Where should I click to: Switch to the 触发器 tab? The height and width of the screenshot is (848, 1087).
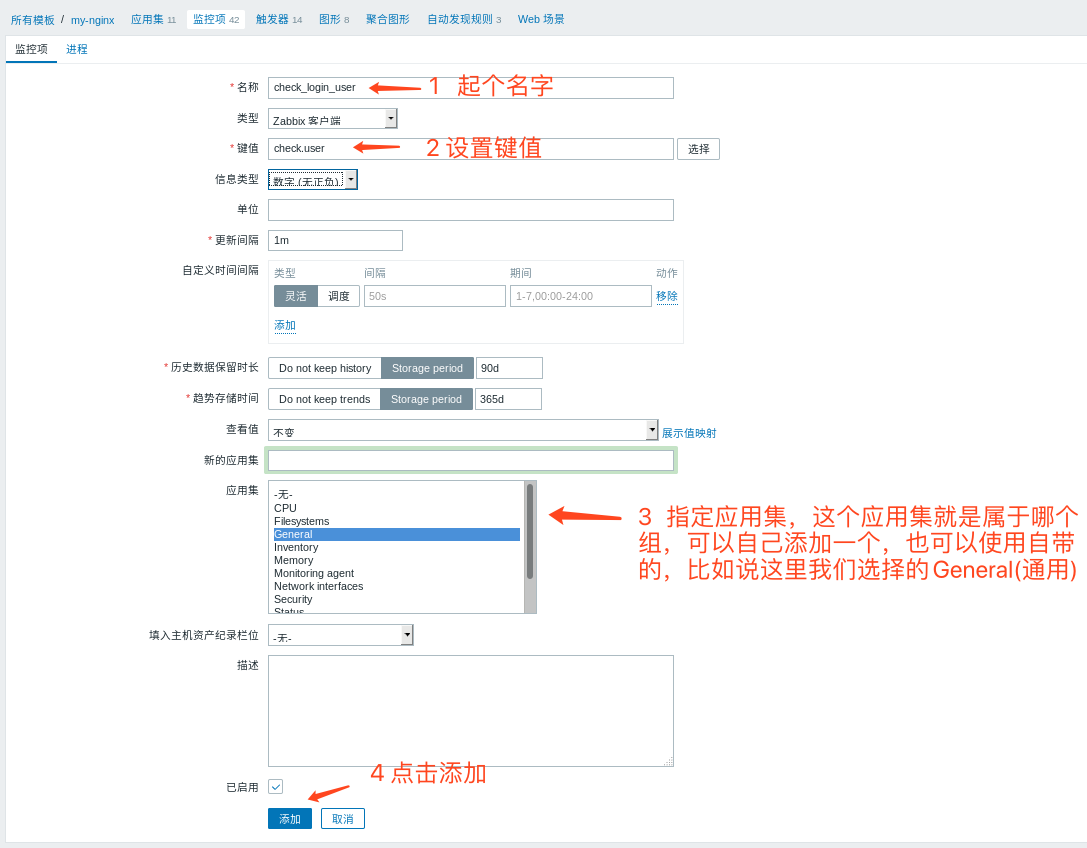click(x=272, y=18)
